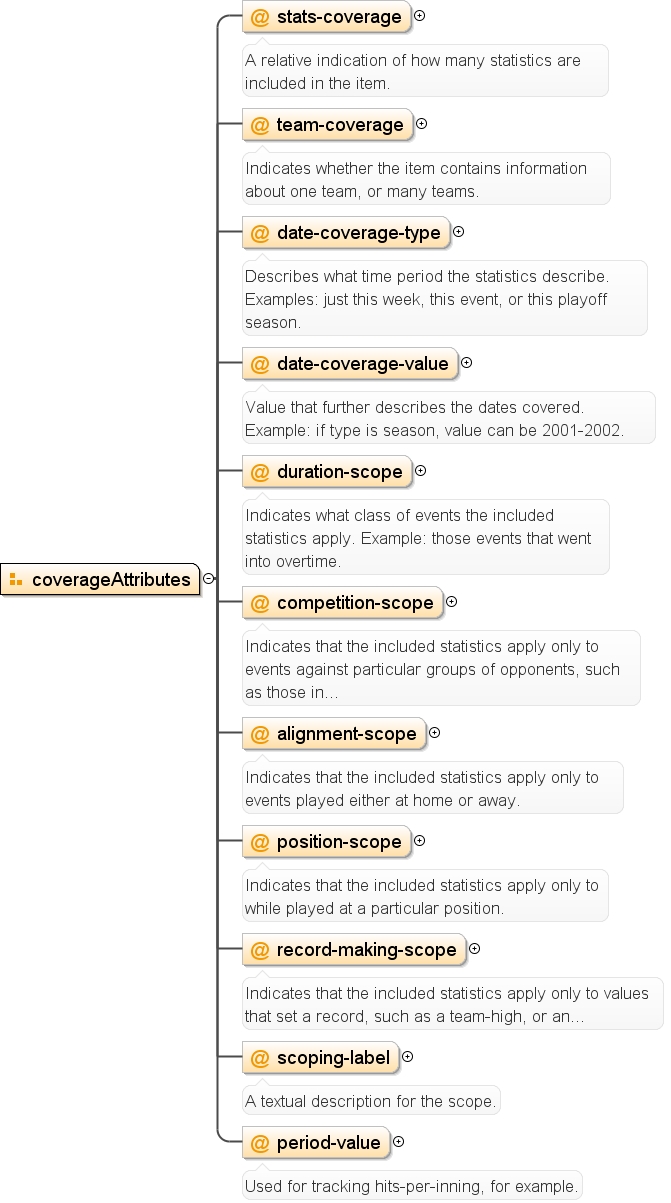Select the coverageAttributes root node label
671x1203 pixels.
tap(111, 580)
